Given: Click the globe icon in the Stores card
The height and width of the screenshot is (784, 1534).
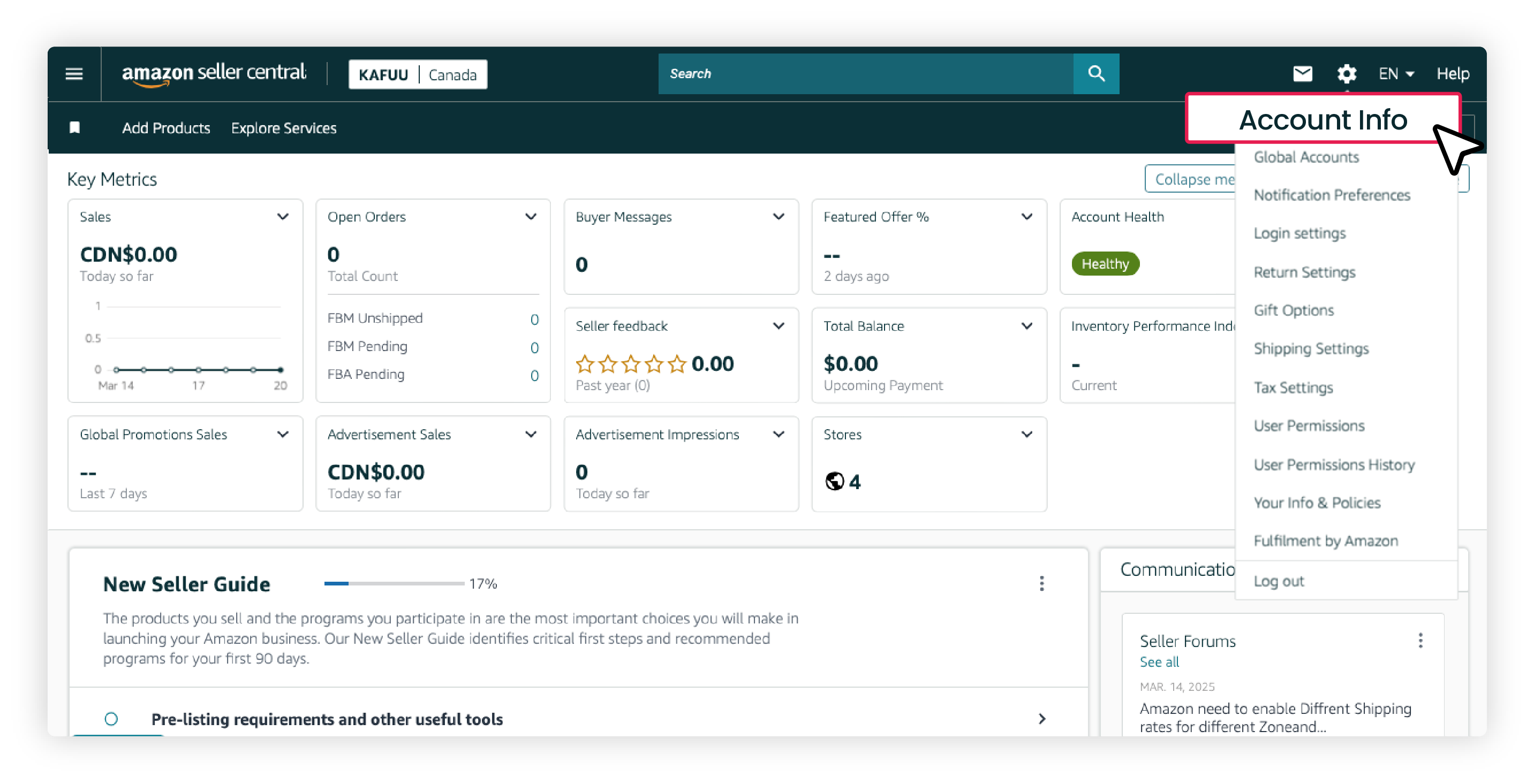Looking at the screenshot, I should click(x=834, y=481).
